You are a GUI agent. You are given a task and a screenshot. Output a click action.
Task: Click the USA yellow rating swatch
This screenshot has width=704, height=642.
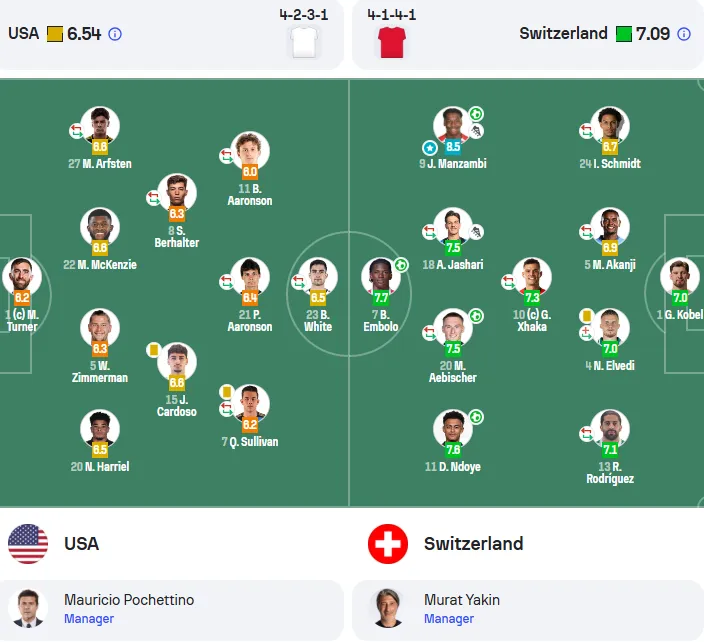55,34
